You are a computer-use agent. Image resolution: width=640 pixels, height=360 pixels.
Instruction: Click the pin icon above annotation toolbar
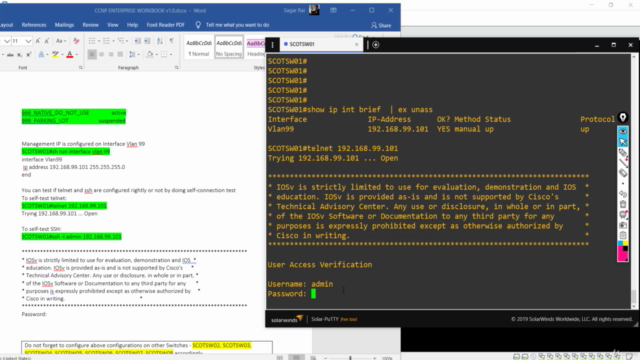coord(623,118)
